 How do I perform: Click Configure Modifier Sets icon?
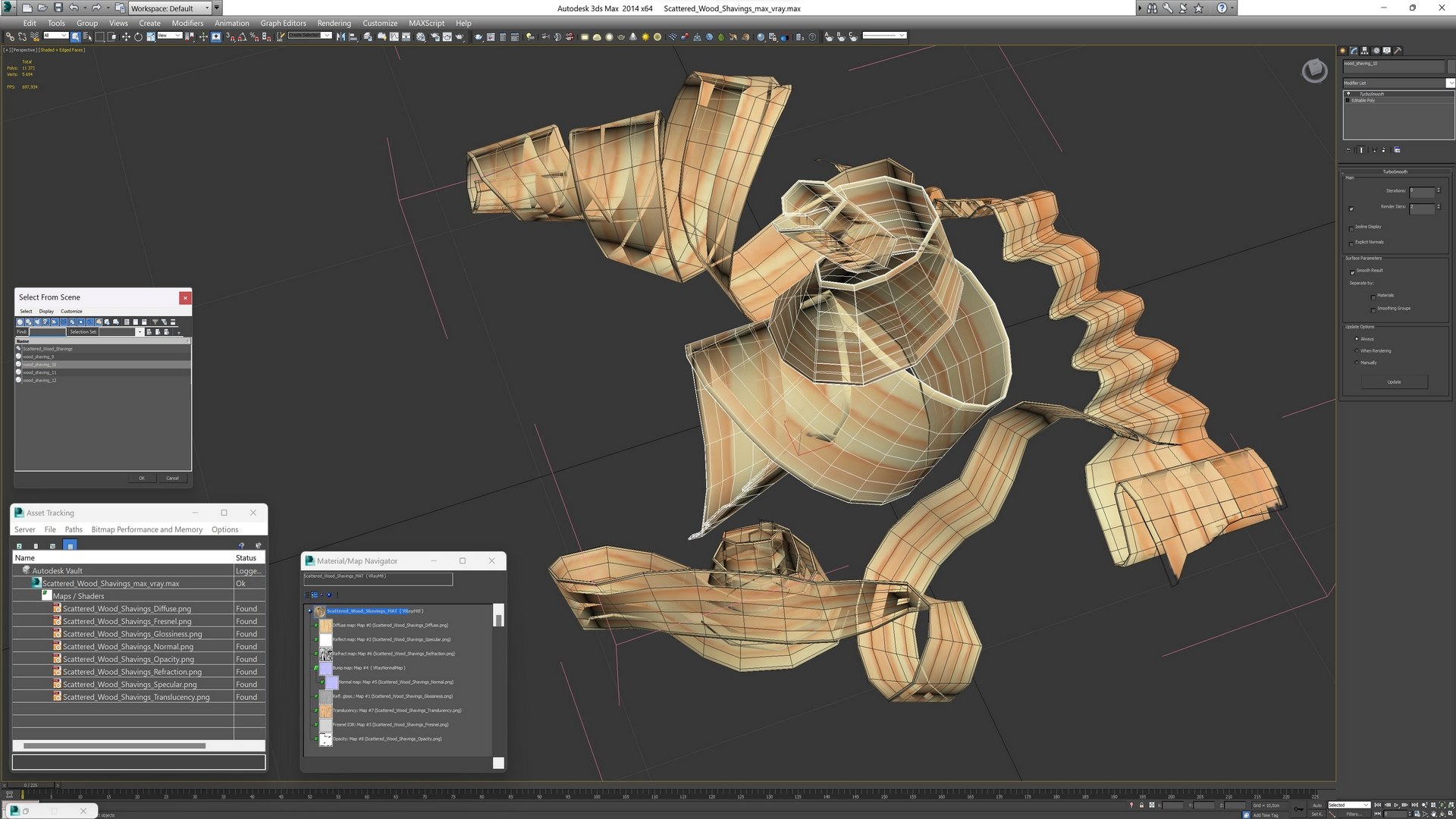1398,150
